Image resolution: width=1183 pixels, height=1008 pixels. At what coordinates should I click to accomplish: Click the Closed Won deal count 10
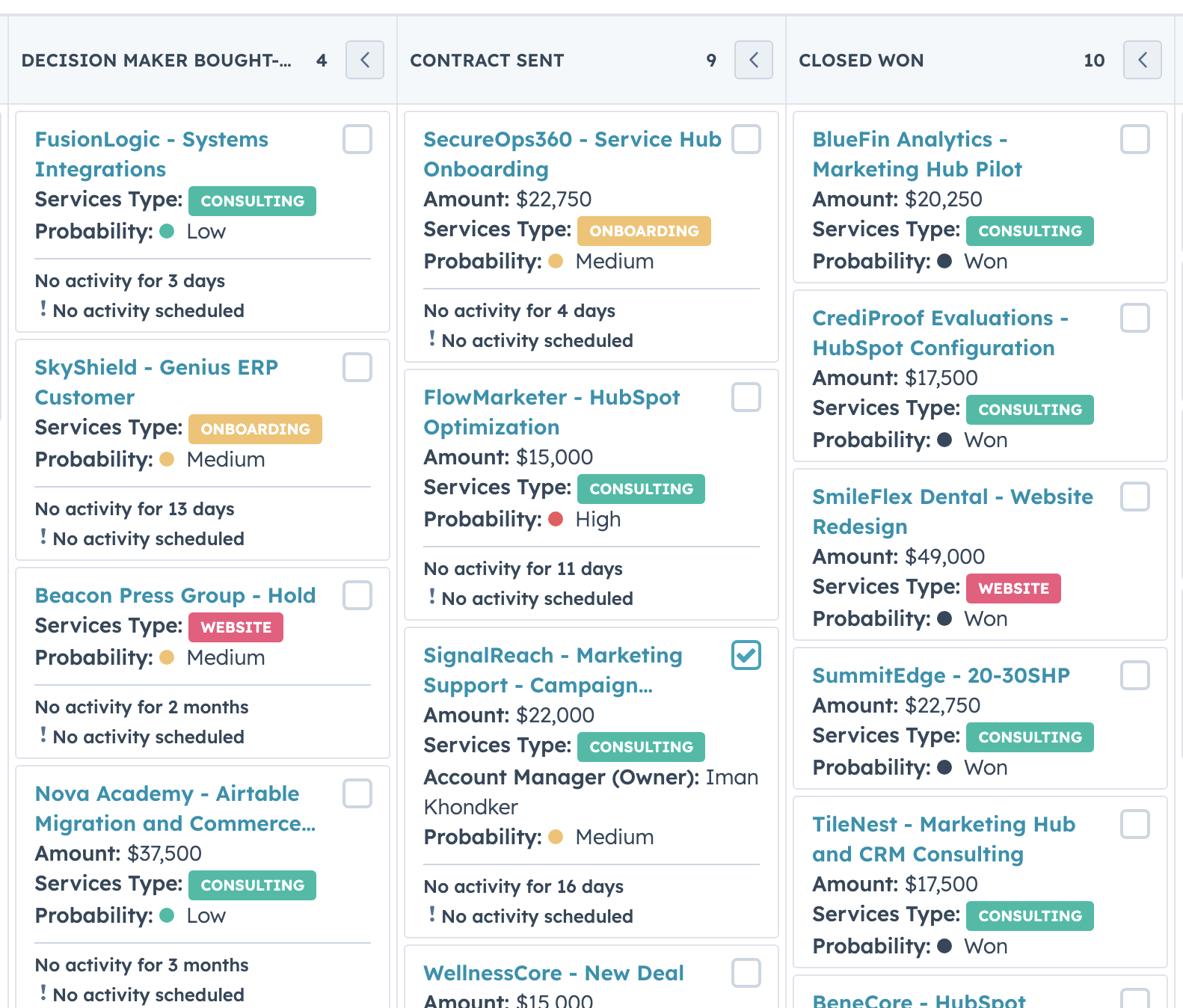1094,61
